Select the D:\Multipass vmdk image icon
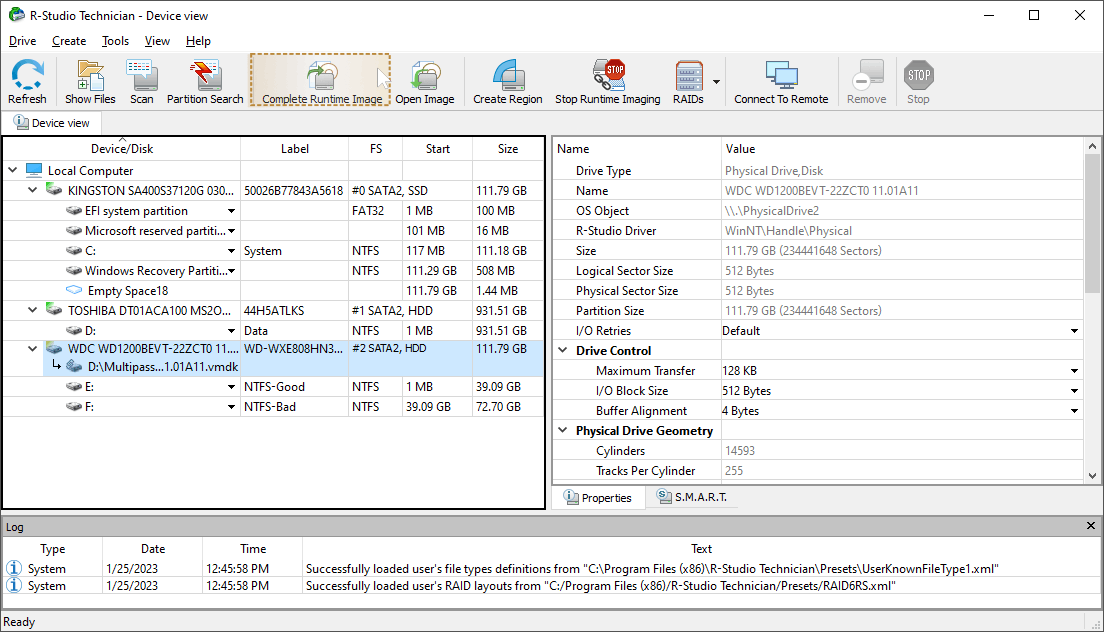Image resolution: width=1104 pixels, height=632 pixels. (74, 366)
